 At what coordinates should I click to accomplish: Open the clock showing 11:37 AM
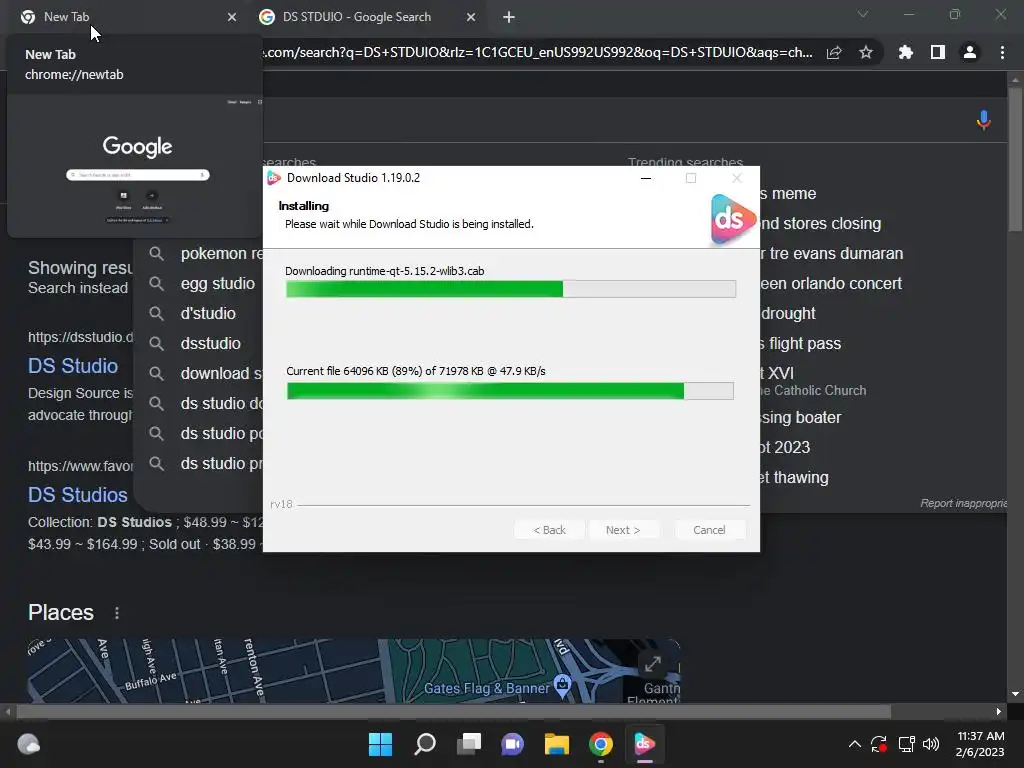pyautogui.click(x=980, y=744)
